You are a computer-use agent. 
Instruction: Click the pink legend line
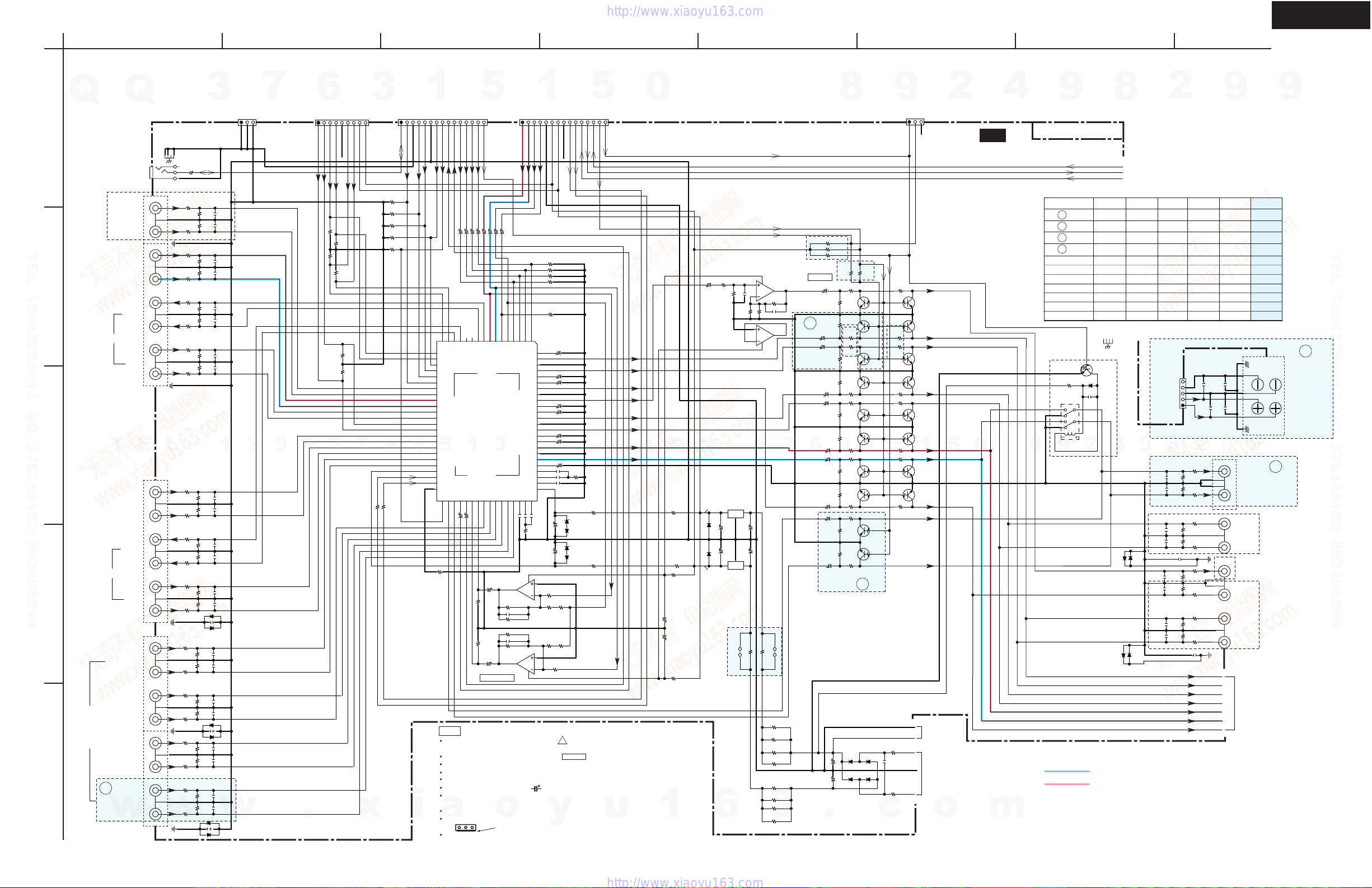coord(1067,784)
